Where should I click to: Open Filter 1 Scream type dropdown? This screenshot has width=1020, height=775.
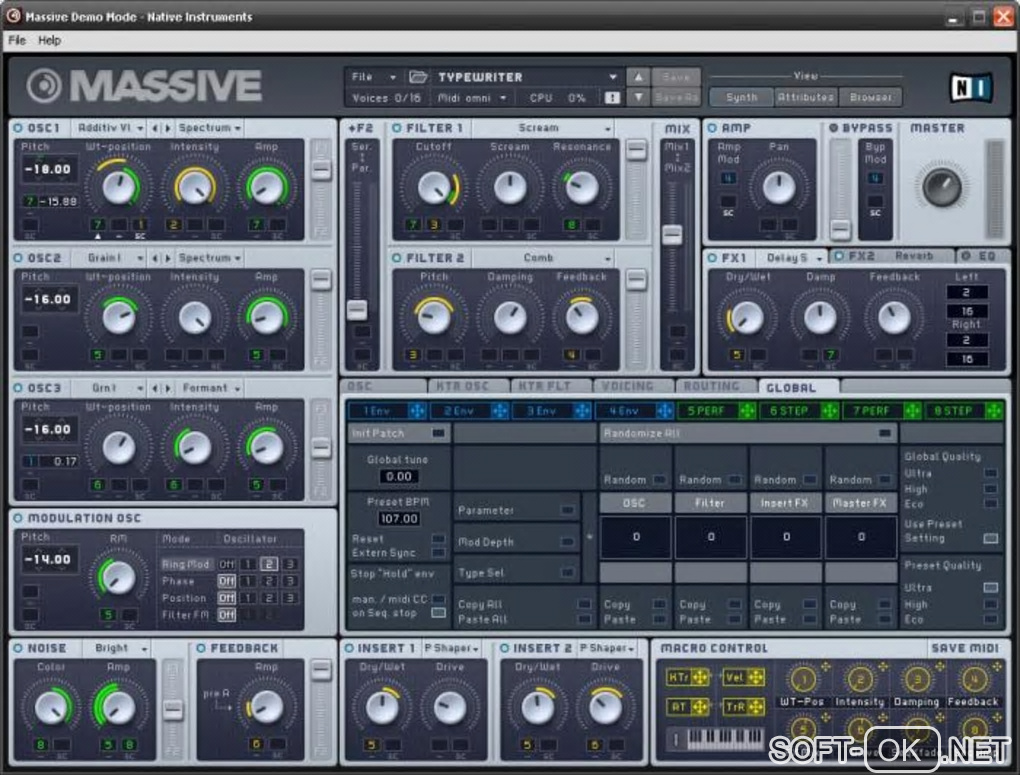point(542,128)
